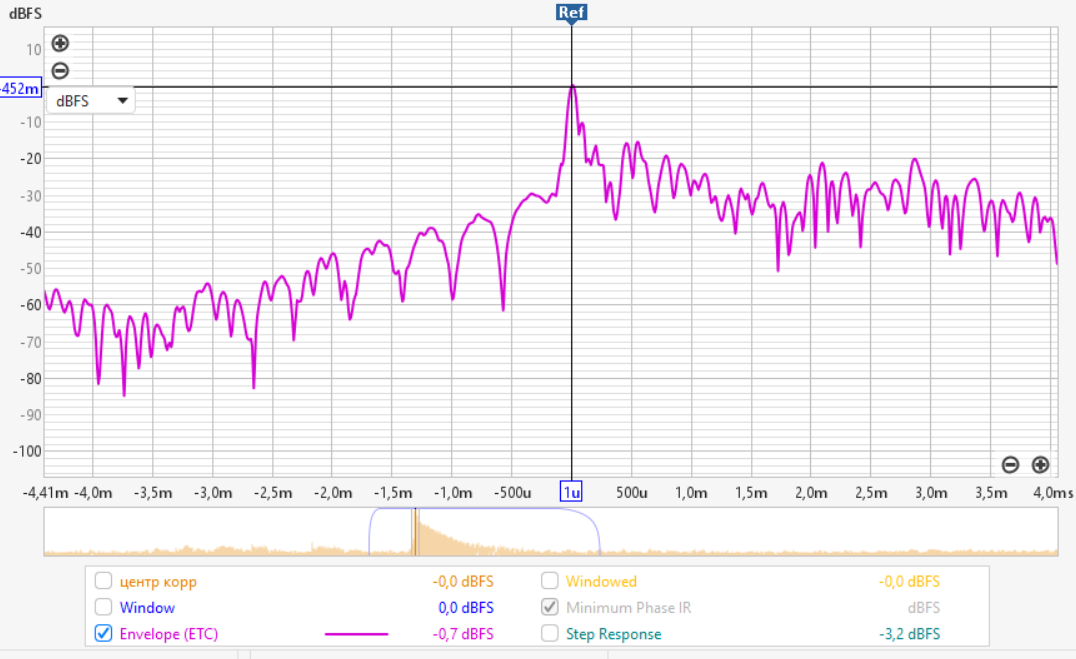The width and height of the screenshot is (1076, 659).
Task: Open the dBFS units dropdown
Action: click(92, 100)
